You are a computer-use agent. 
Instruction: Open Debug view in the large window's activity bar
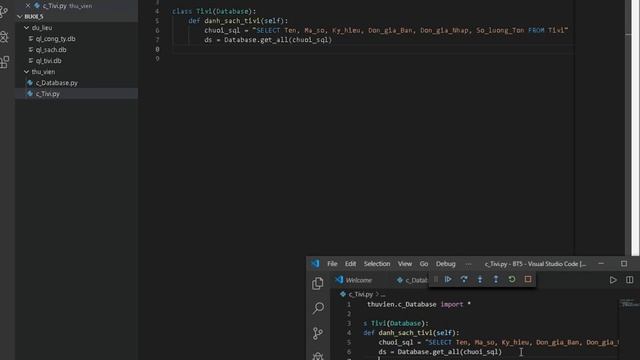[4, 37]
